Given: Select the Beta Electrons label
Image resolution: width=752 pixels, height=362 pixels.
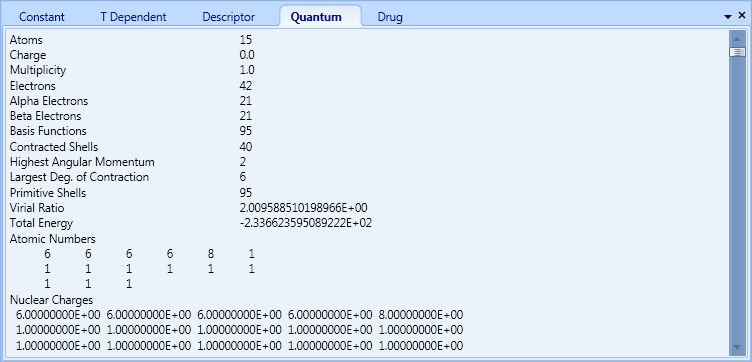Looking at the screenshot, I should tap(46, 116).
